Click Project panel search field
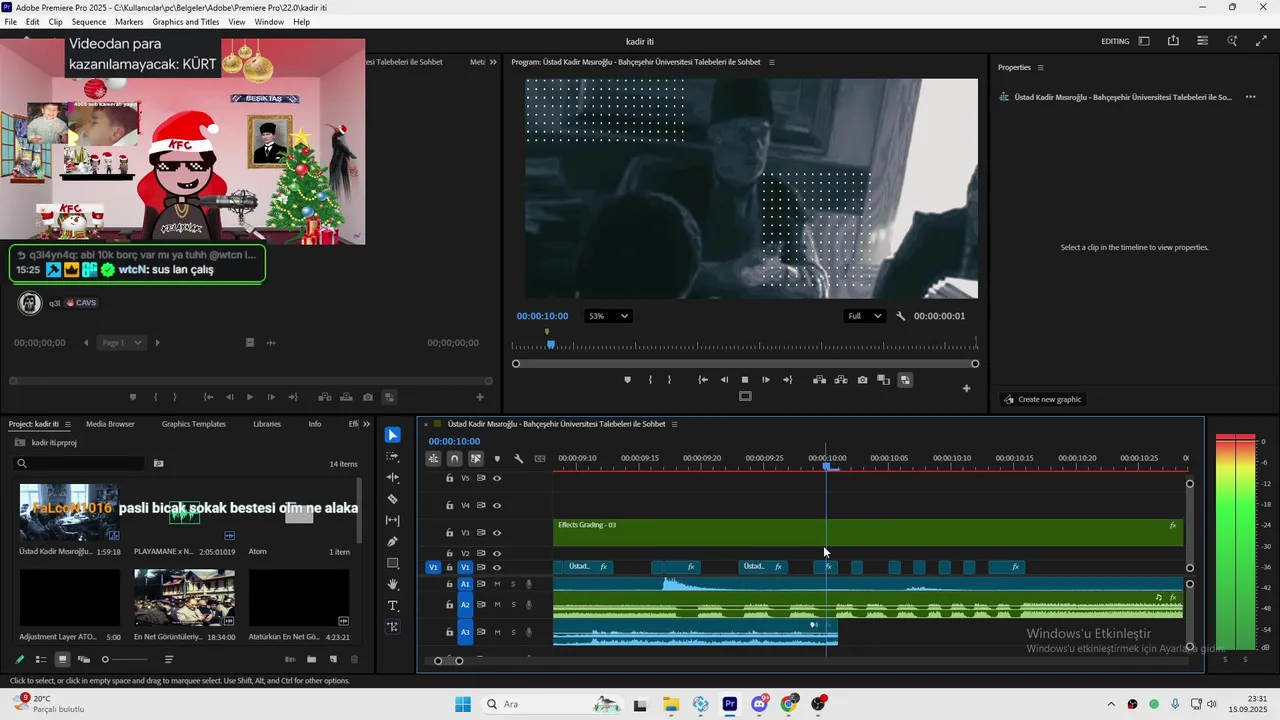1280x720 pixels. pyautogui.click(x=80, y=464)
